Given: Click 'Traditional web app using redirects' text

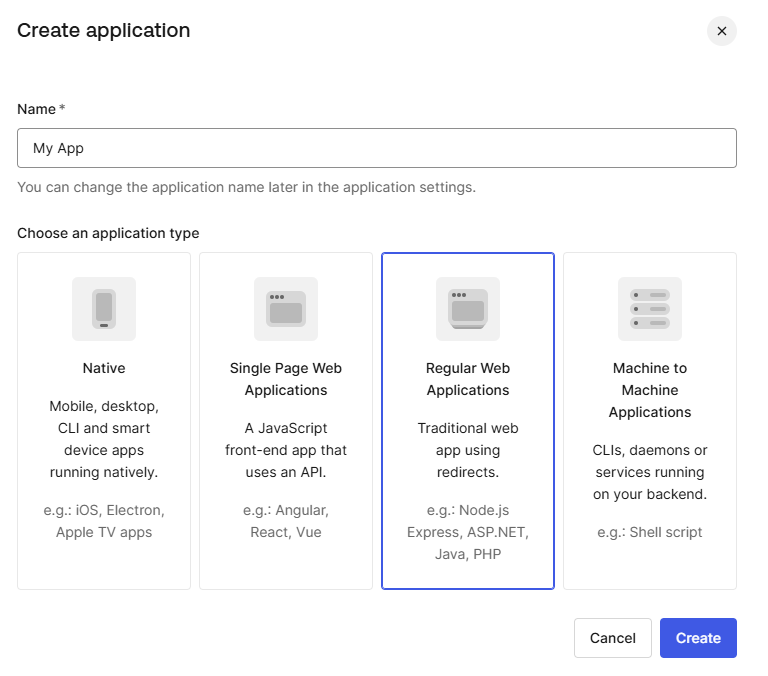Looking at the screenshot, I should (468, 450).
